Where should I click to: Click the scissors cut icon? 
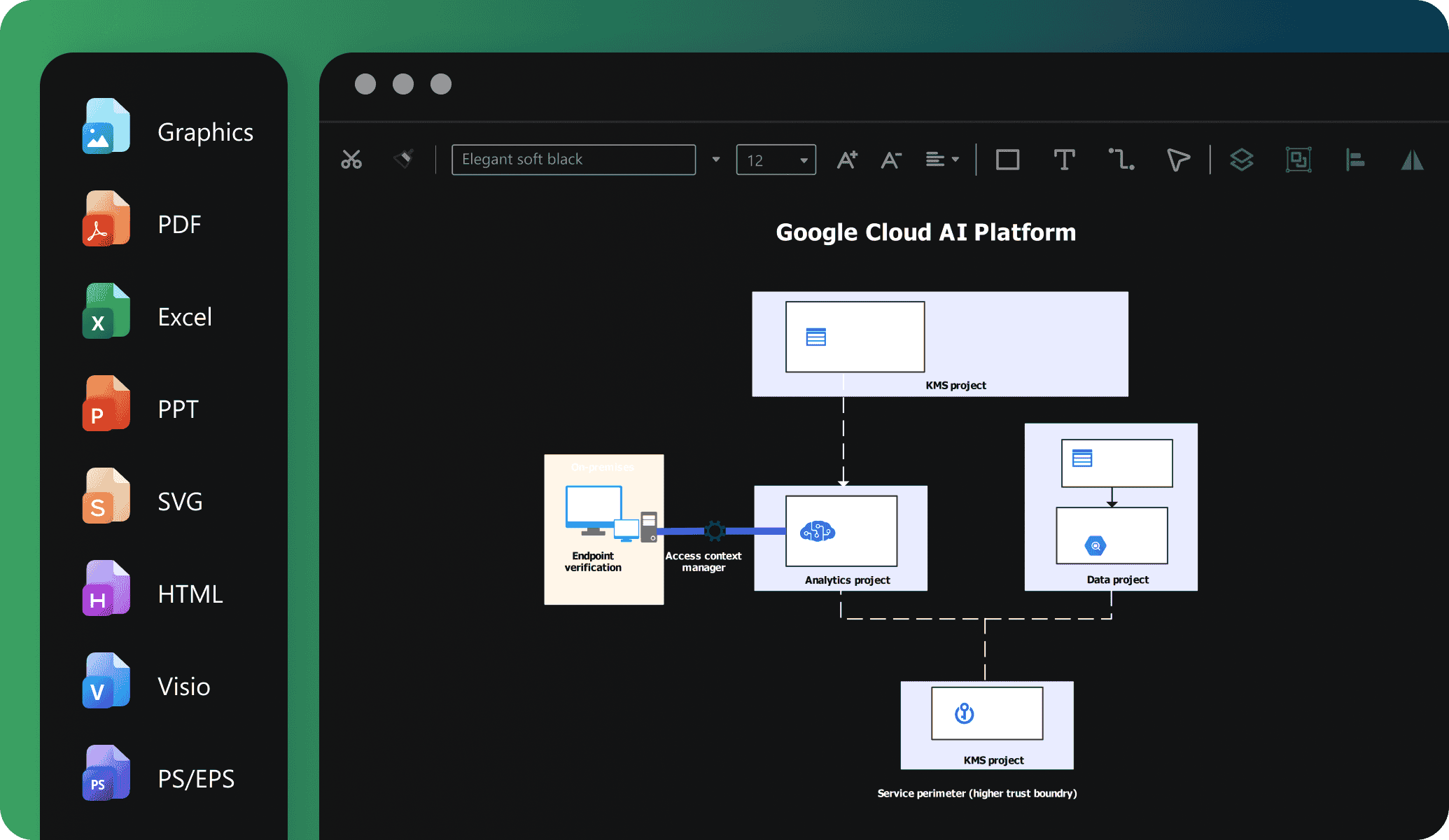[351, 160]
